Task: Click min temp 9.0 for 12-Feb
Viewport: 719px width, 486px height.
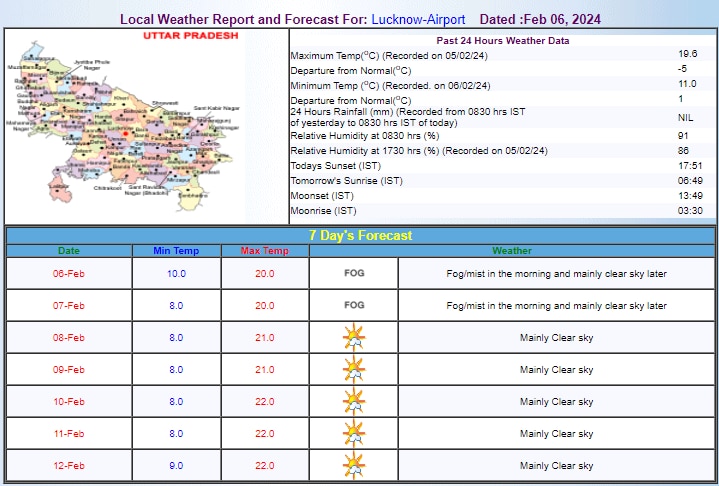Action: pyautogui.click(x=176, y=466)
